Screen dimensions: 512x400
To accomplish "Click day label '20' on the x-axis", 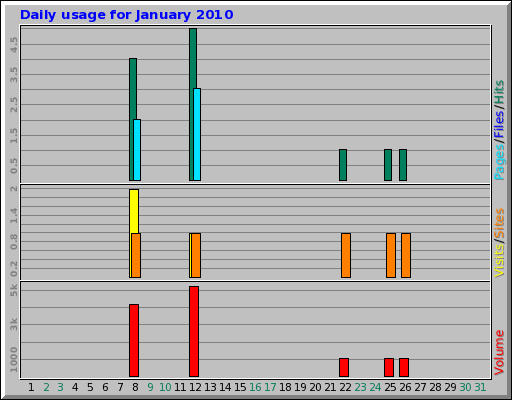I will tap(315, 387).
